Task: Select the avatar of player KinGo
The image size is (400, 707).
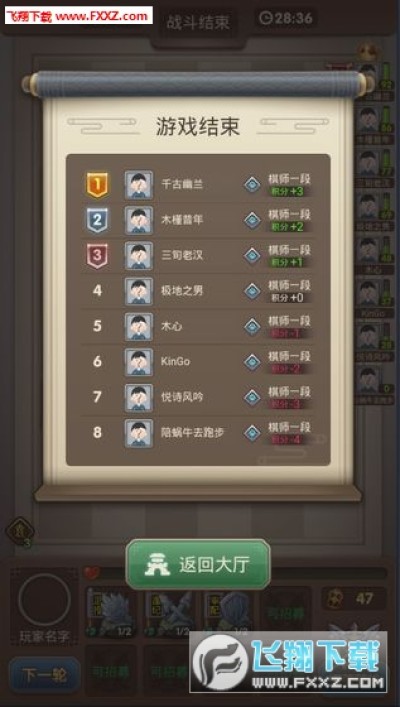Action: click(139, 362)
